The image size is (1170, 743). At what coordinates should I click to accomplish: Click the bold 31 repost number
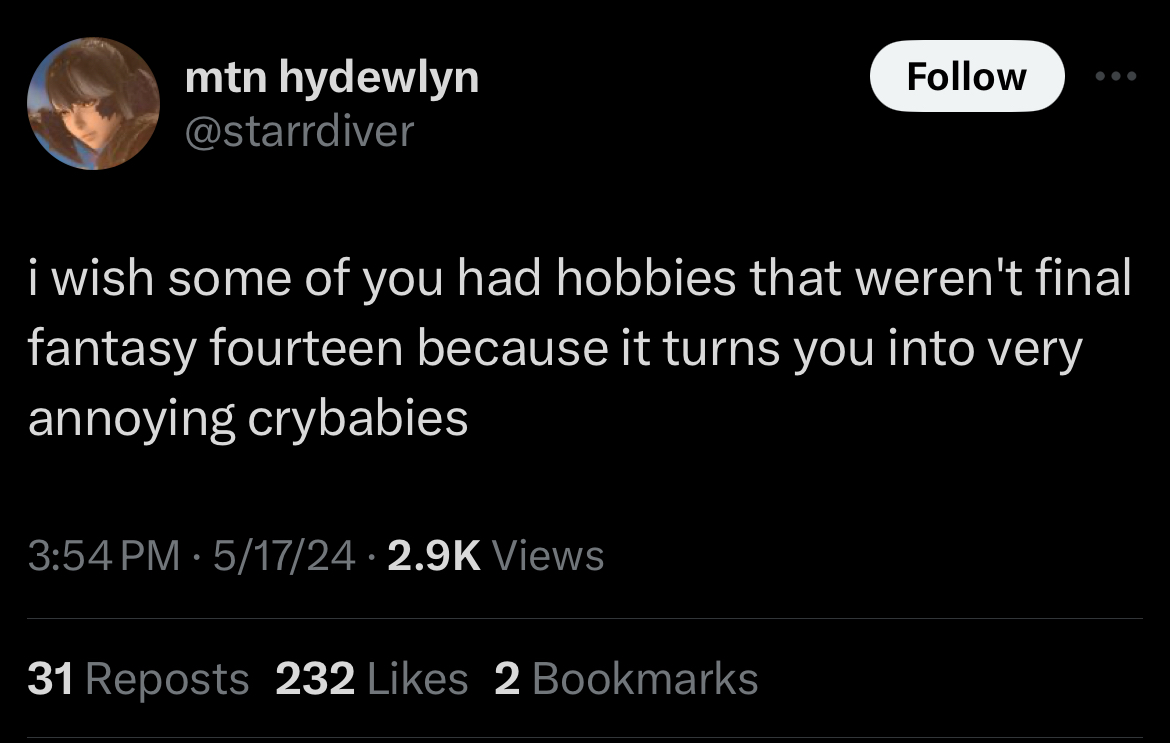pyautogui.click(x=50, y=680)
